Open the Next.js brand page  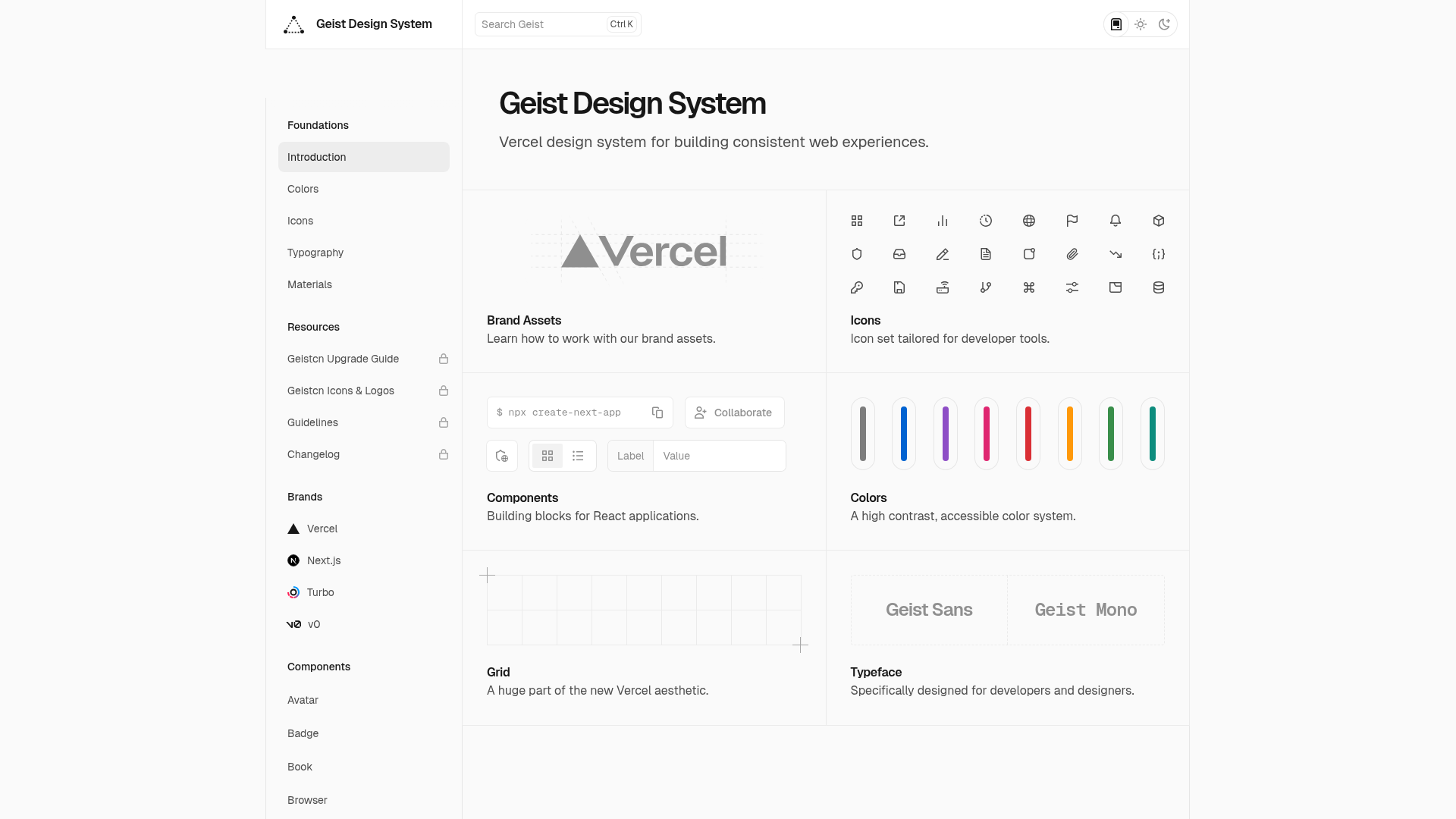(364, 560)
